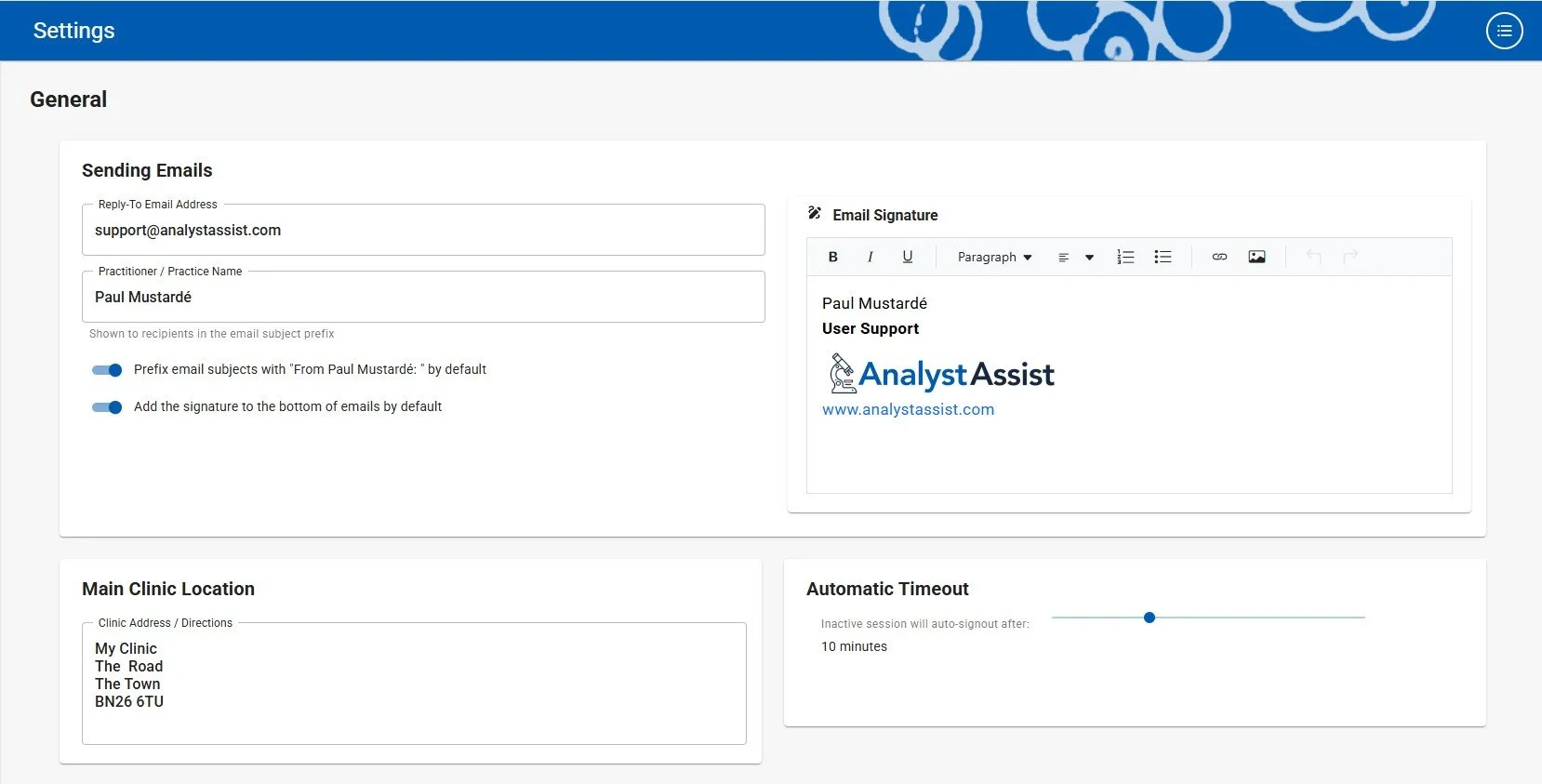Toggle bold formatting in signature editor
The image size is (1542, 784).
point(833,257)
